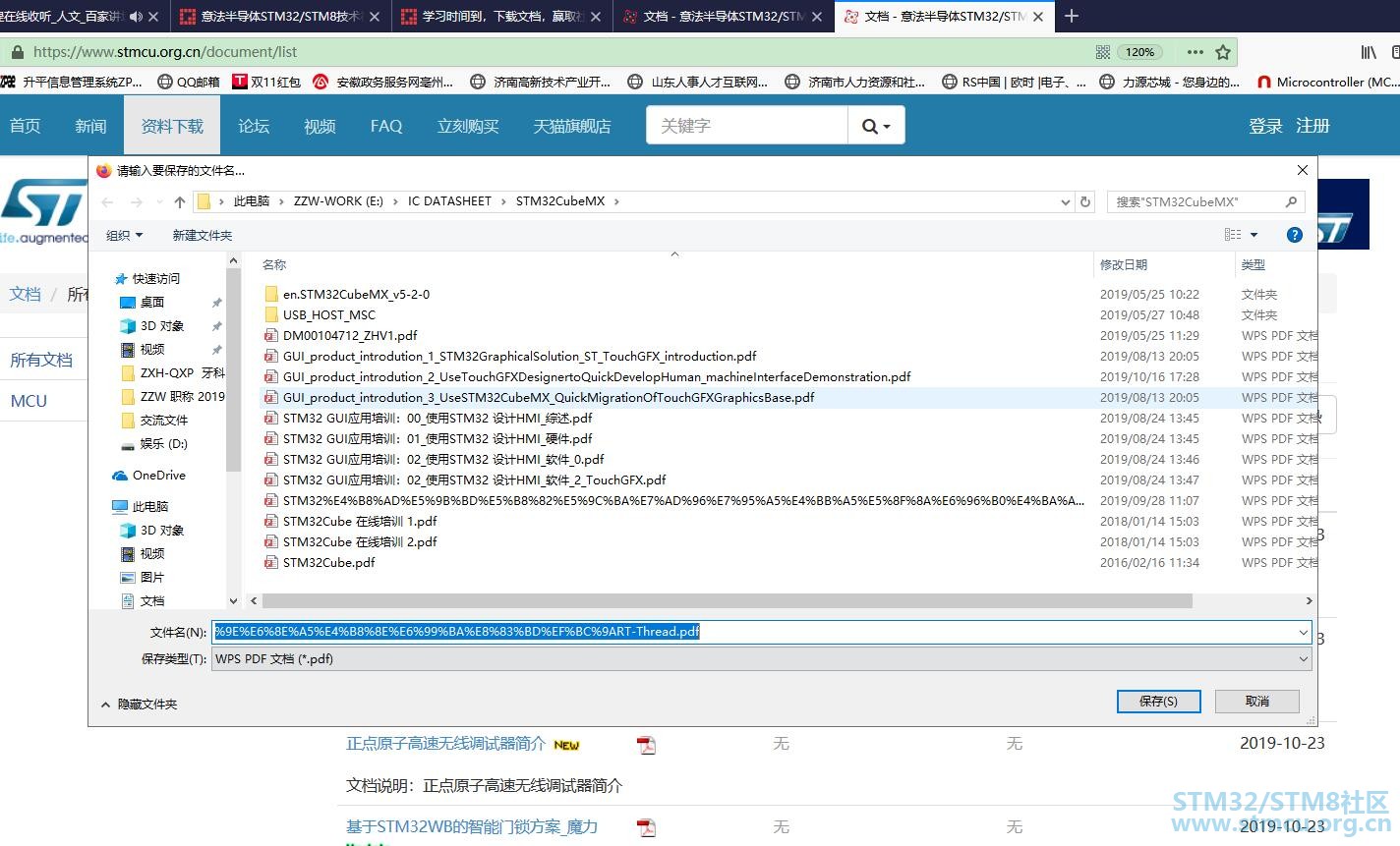
Task: Collapse folders with 隐藏文件夹
Action: pyautogui.click(x=139, y=704)
